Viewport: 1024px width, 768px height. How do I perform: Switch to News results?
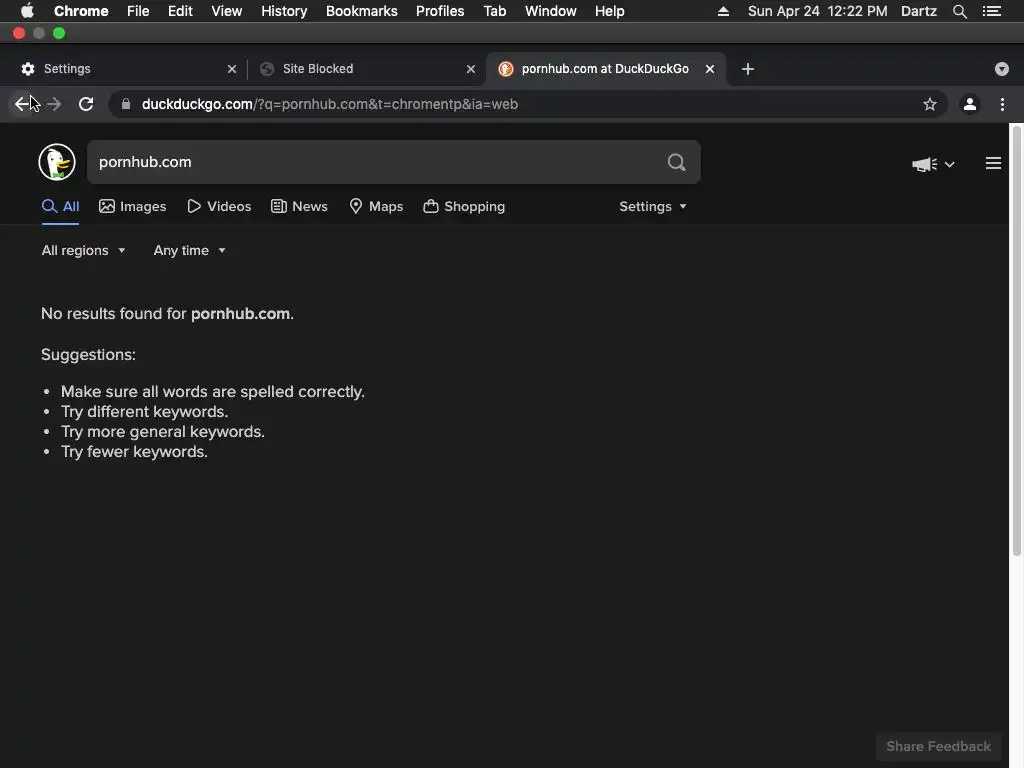coord(299,206)
